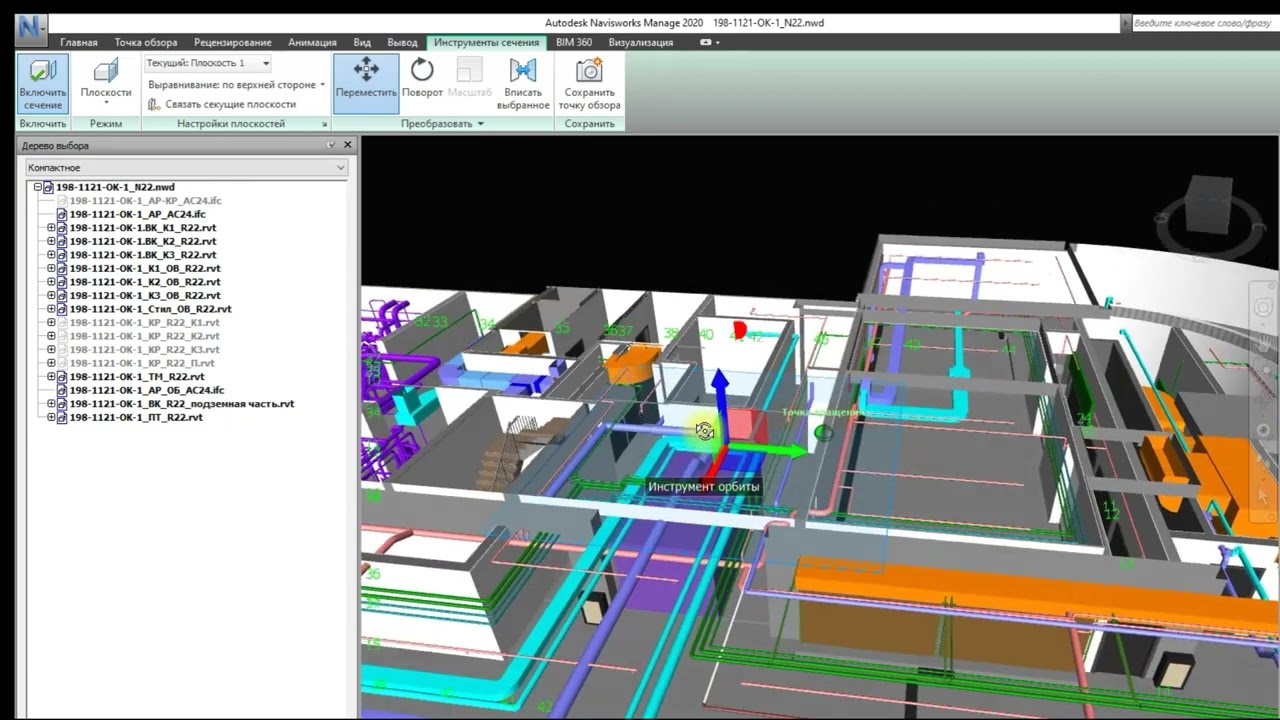
Task: Select the Инструменты сечения tab
Action: (x=486, y=43)
